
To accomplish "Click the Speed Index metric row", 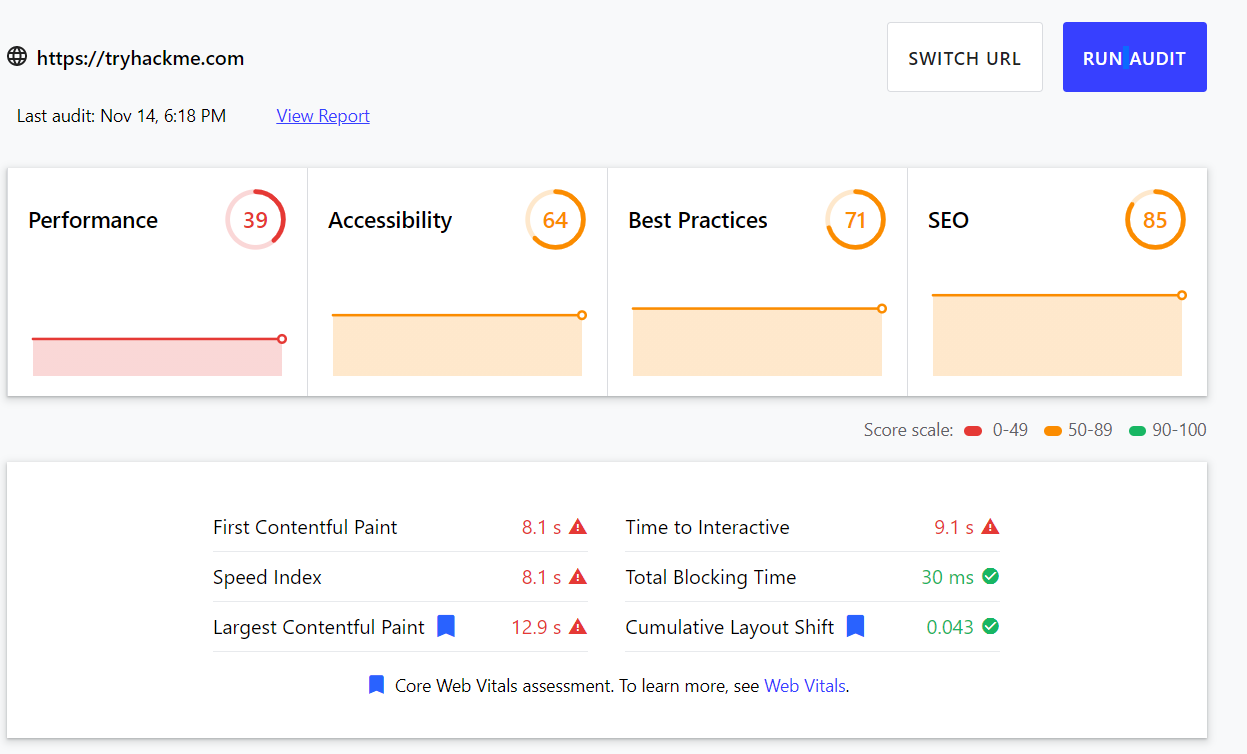I will pyautogui.click(x=400, y=577).
